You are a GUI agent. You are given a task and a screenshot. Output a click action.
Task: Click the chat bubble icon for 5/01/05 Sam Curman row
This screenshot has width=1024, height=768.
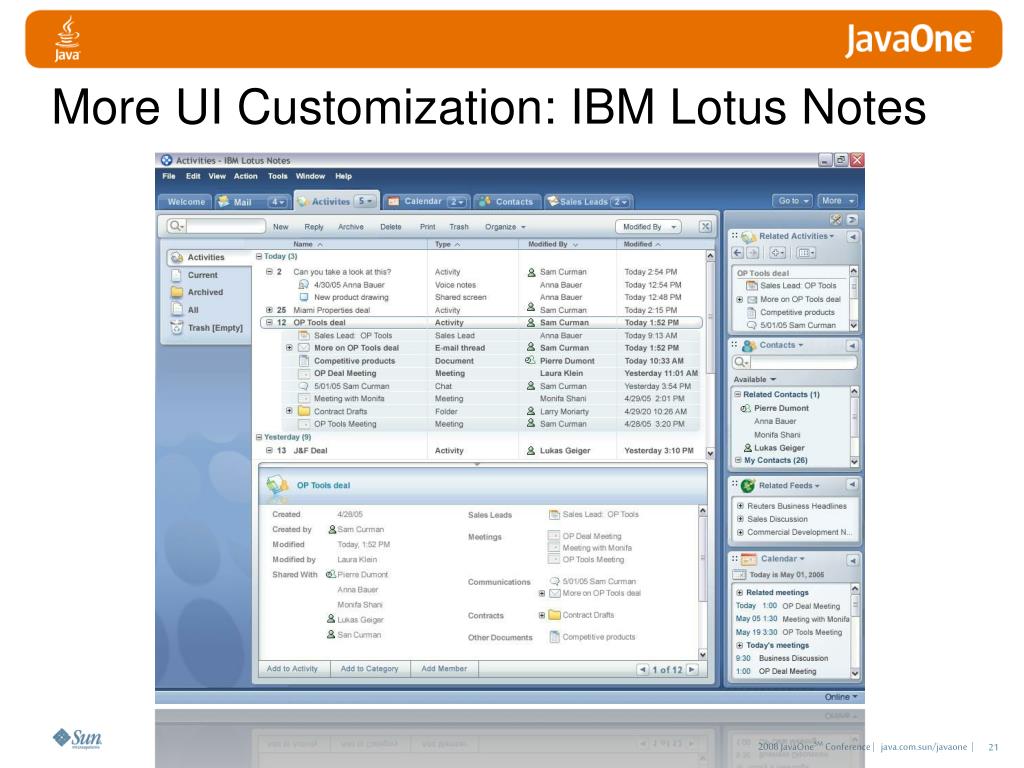tap(304, 386)
